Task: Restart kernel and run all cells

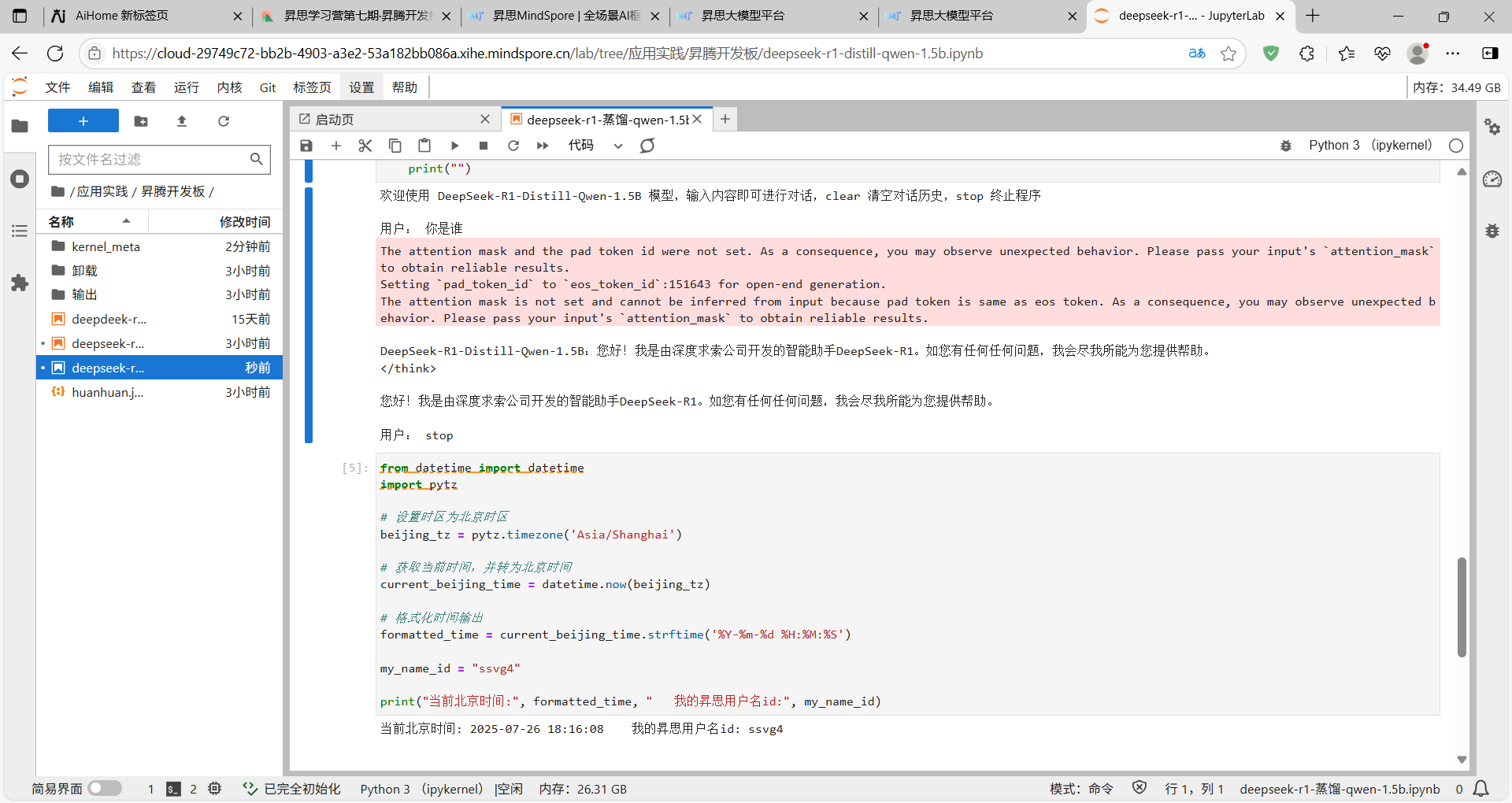Action: point(543,146)
